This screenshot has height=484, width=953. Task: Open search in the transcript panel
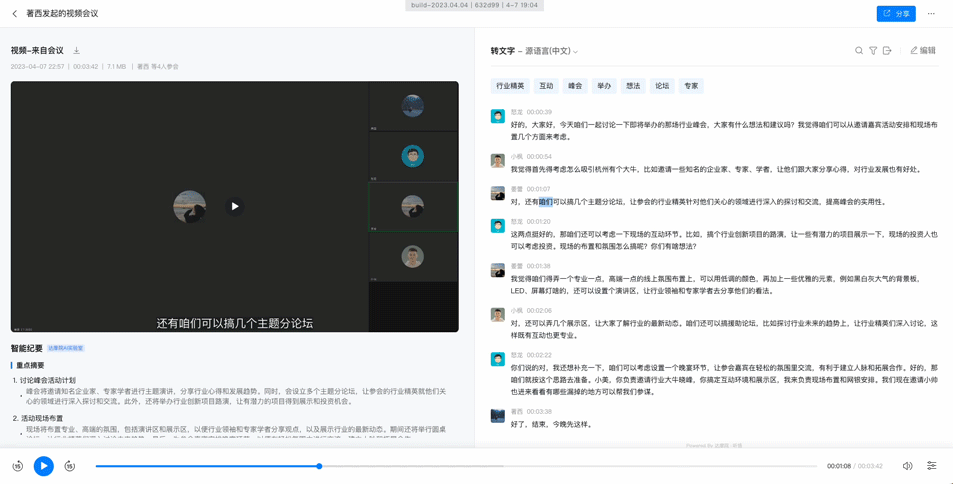pyautogui.click(x=858, y=51)
